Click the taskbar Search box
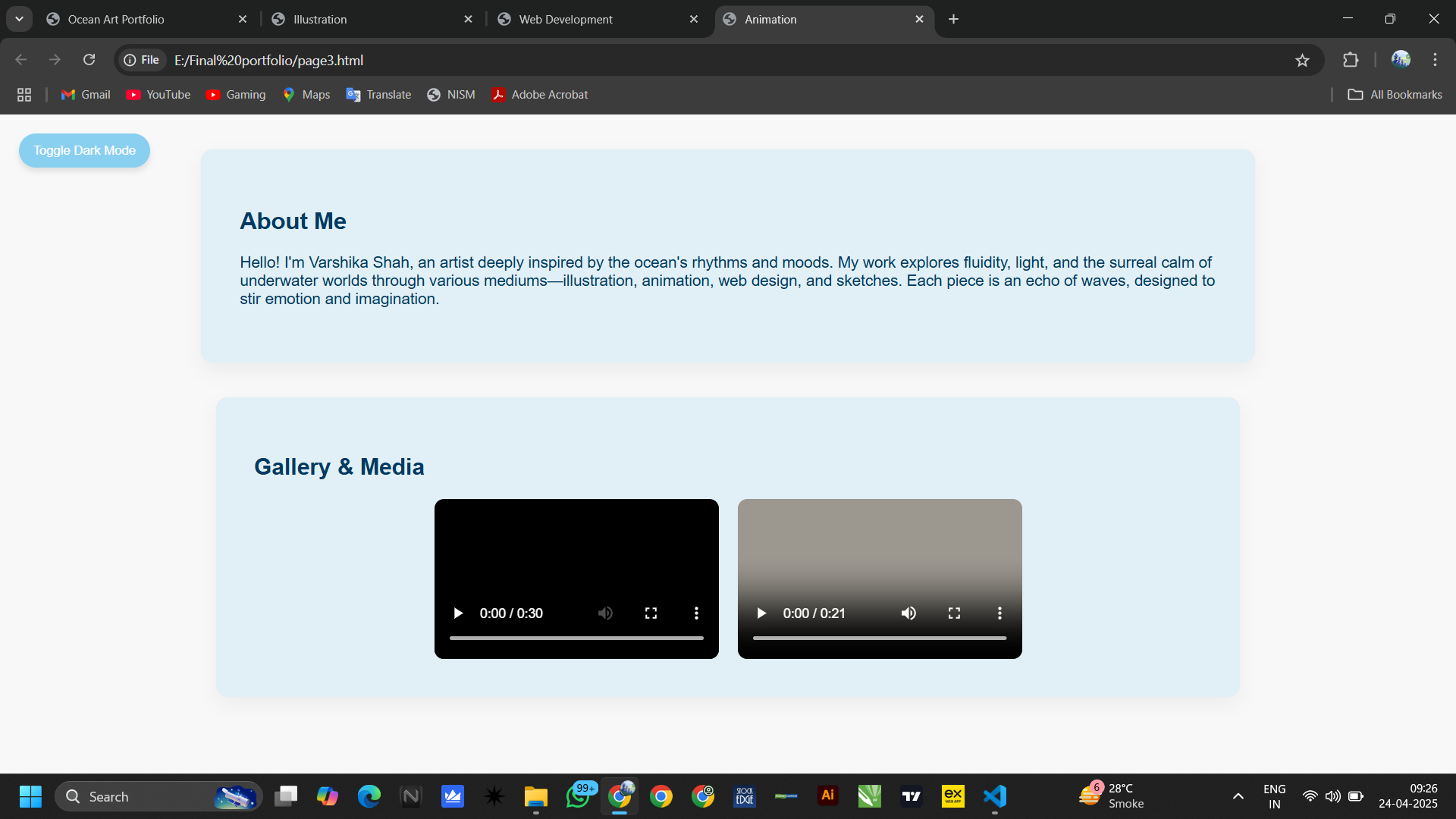This screenshot has height=819, width=1456. (158, 796)
